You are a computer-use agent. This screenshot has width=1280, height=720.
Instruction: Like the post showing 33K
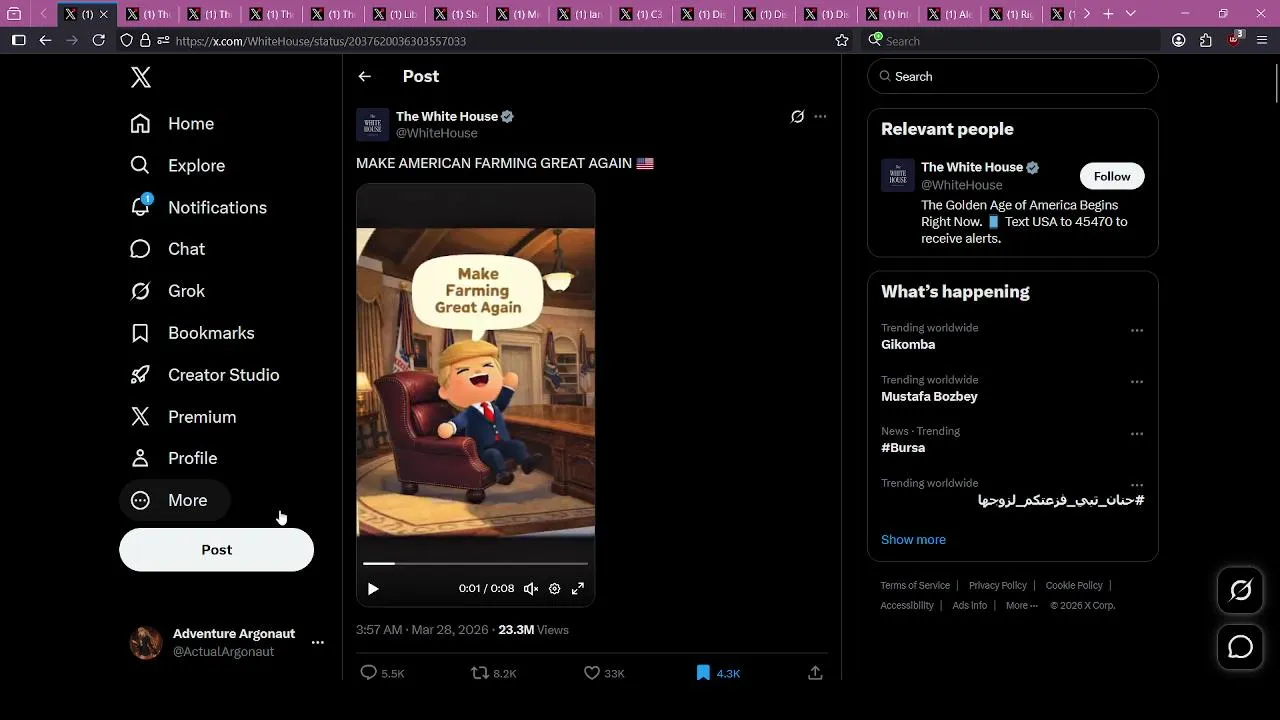[x=592, y=673]
